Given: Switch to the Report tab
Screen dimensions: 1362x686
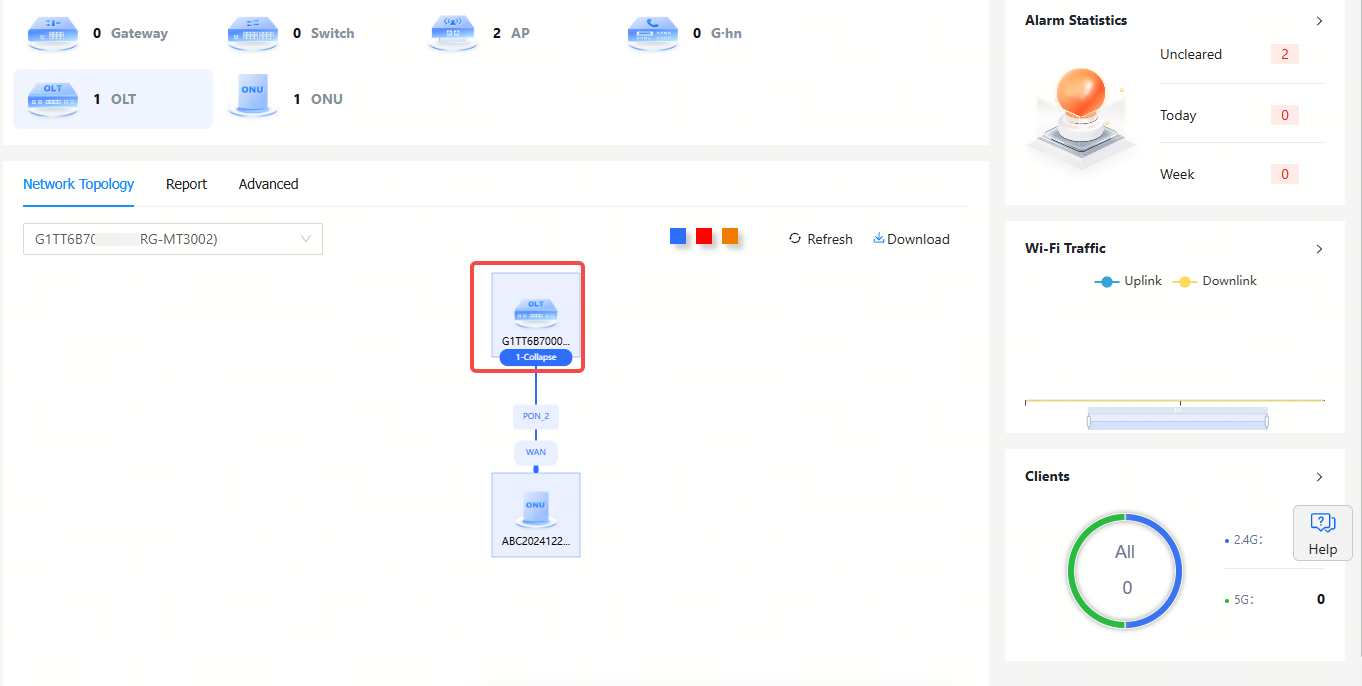Looking at the screenshot, I should 186,184.
